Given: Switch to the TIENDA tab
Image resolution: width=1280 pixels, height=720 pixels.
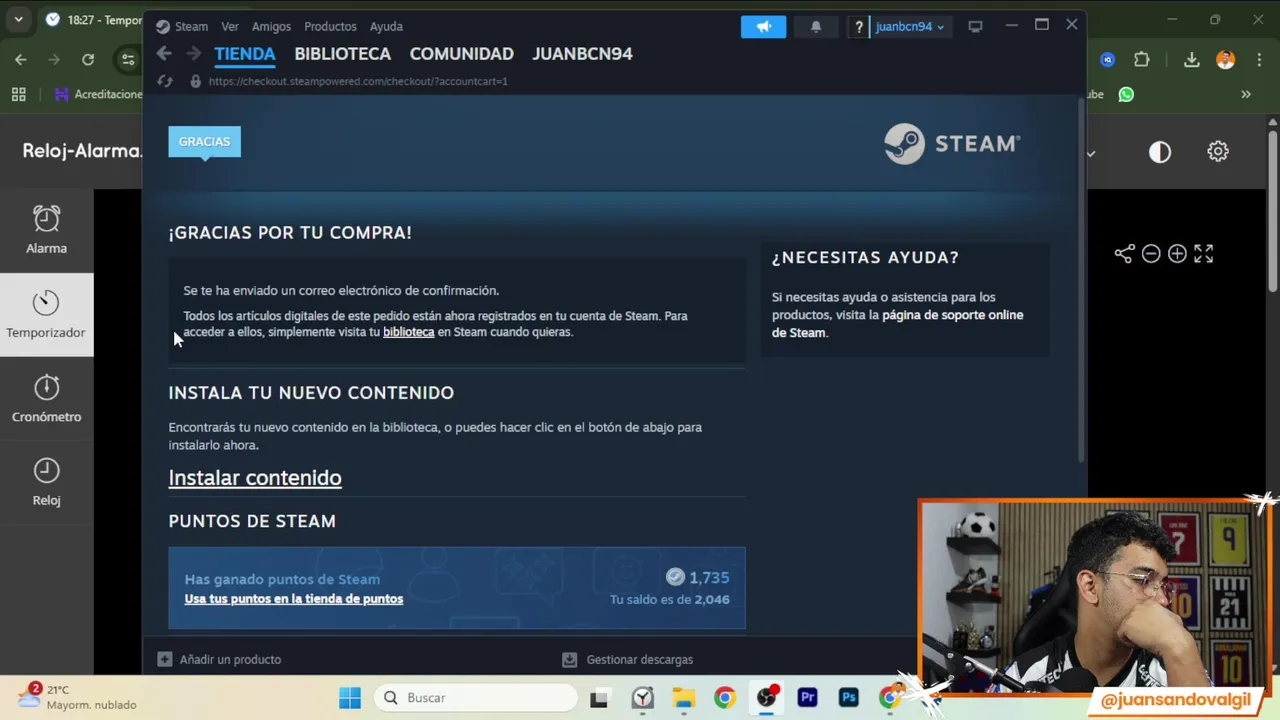Looking at the screenshot, I should 244,54.
